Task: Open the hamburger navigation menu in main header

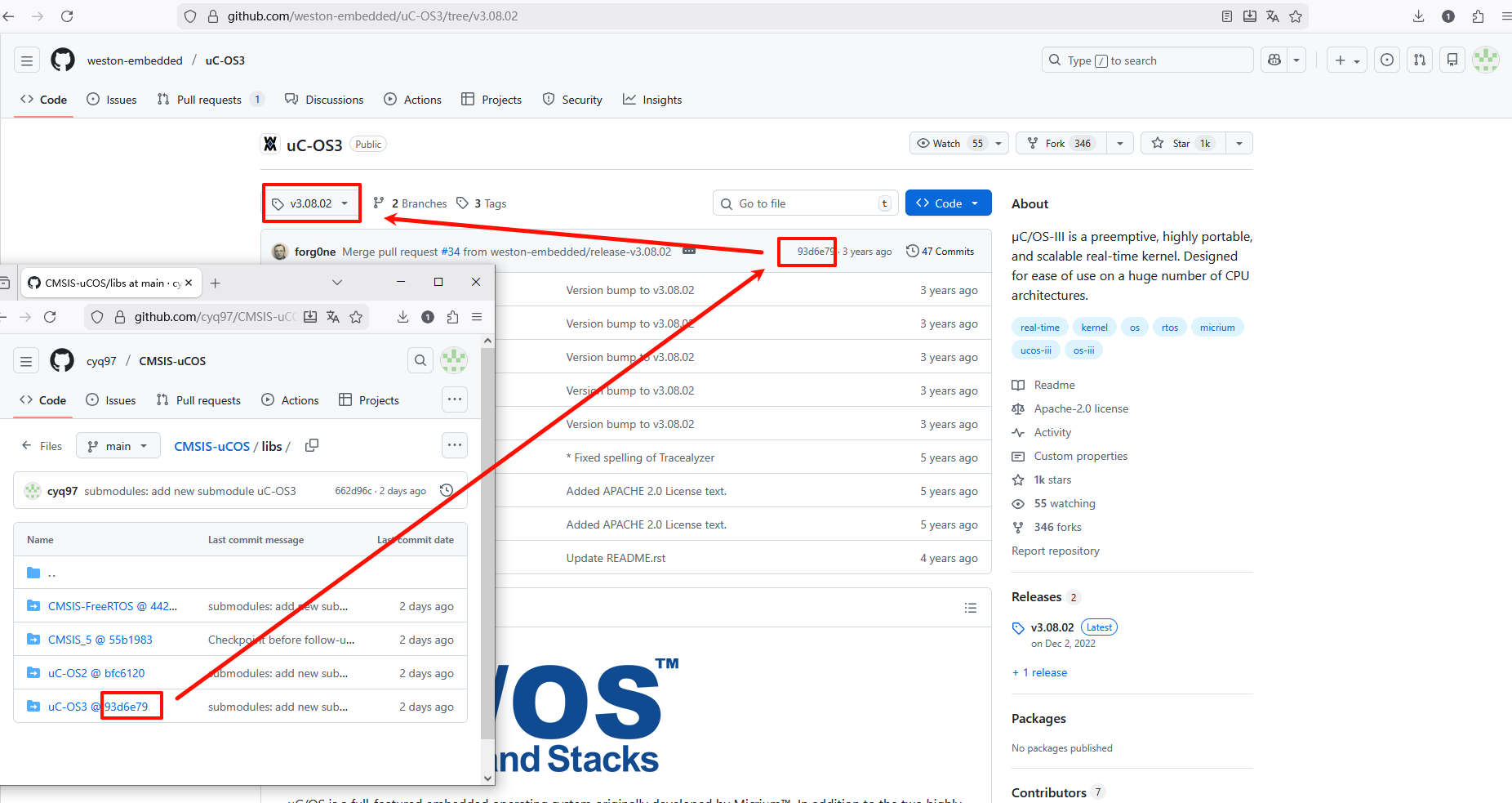Action: click(27, 60)
